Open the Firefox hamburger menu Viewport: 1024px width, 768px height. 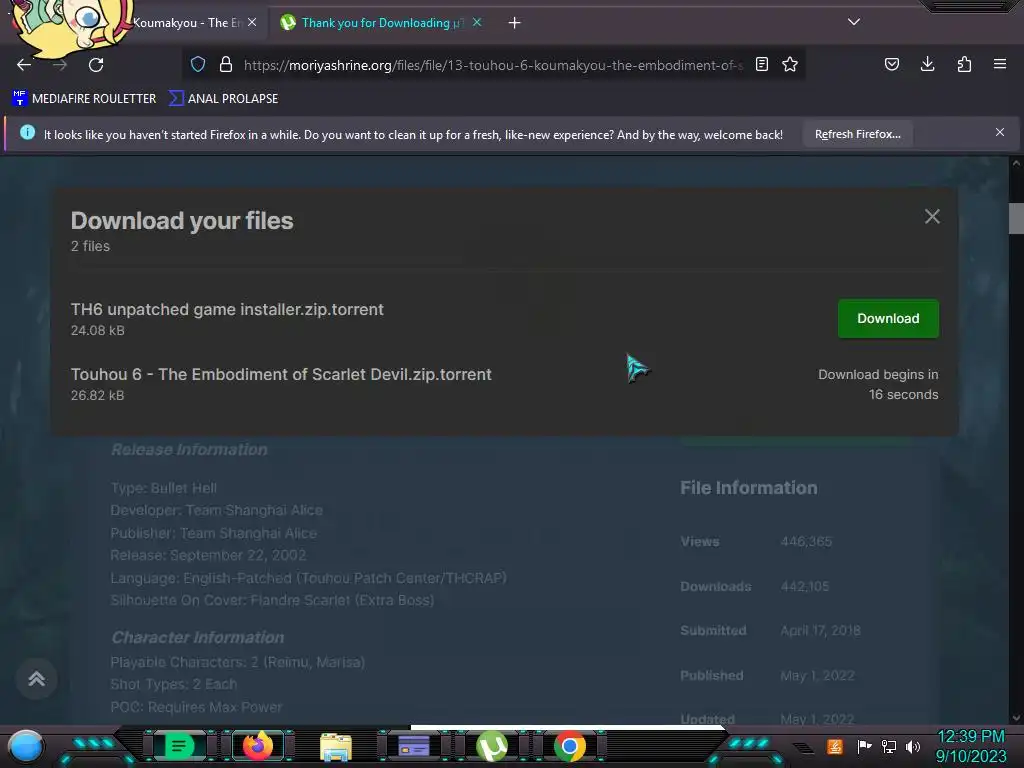coord(1000,64)
